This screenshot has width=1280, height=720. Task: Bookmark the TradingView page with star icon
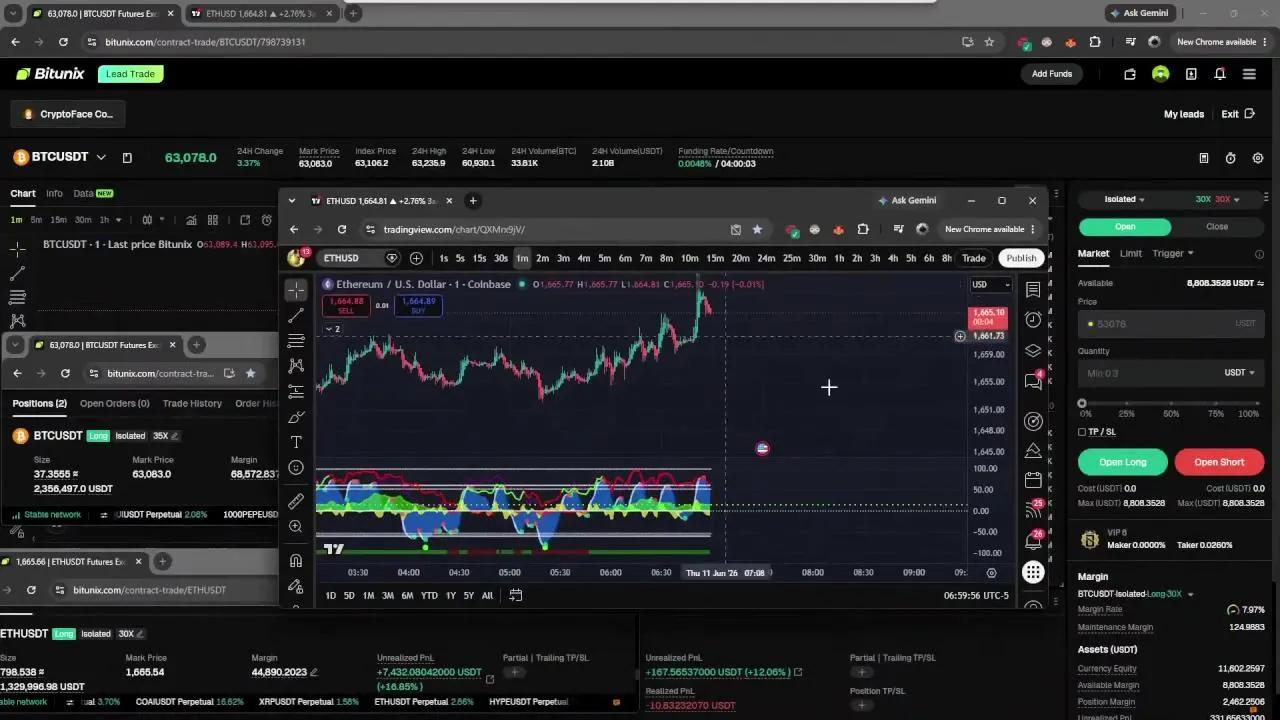pos(757,229)
